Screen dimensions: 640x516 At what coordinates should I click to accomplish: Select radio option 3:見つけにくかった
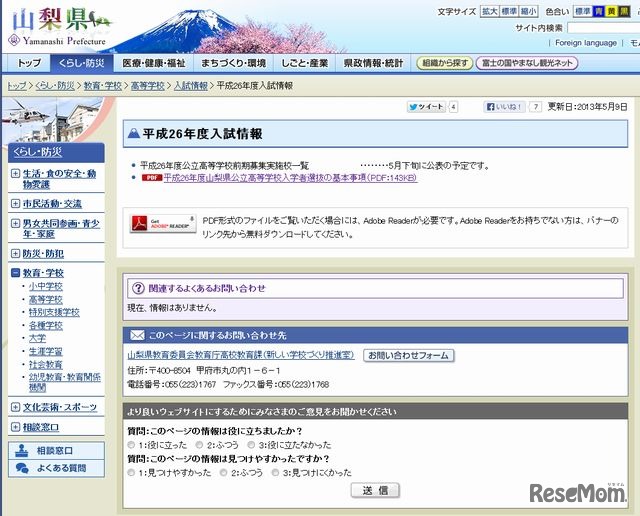point(275,472)
